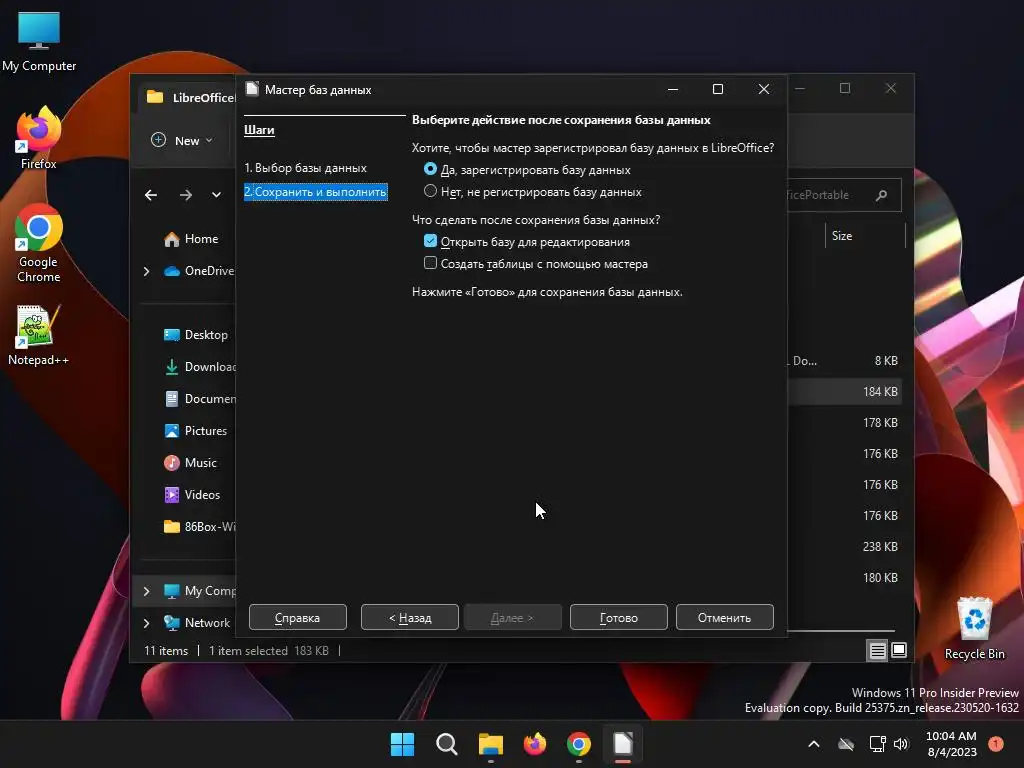The width and height of the screenshot is (1024, 768).
Task: Click the network tray icon
Action: click(x=877, y=744)
